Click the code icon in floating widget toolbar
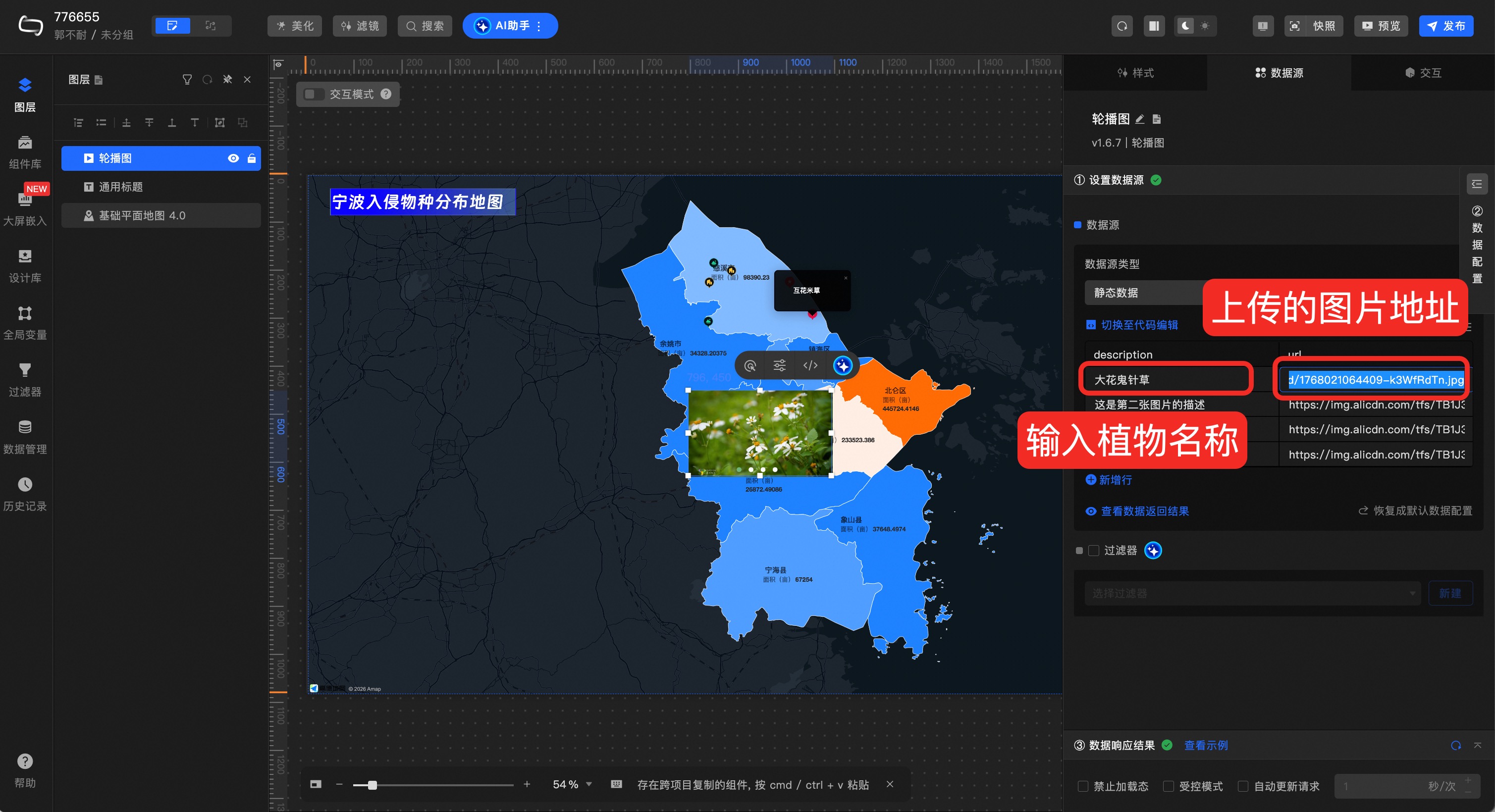Screen dimensions: 1495x812 coord(810,365)
